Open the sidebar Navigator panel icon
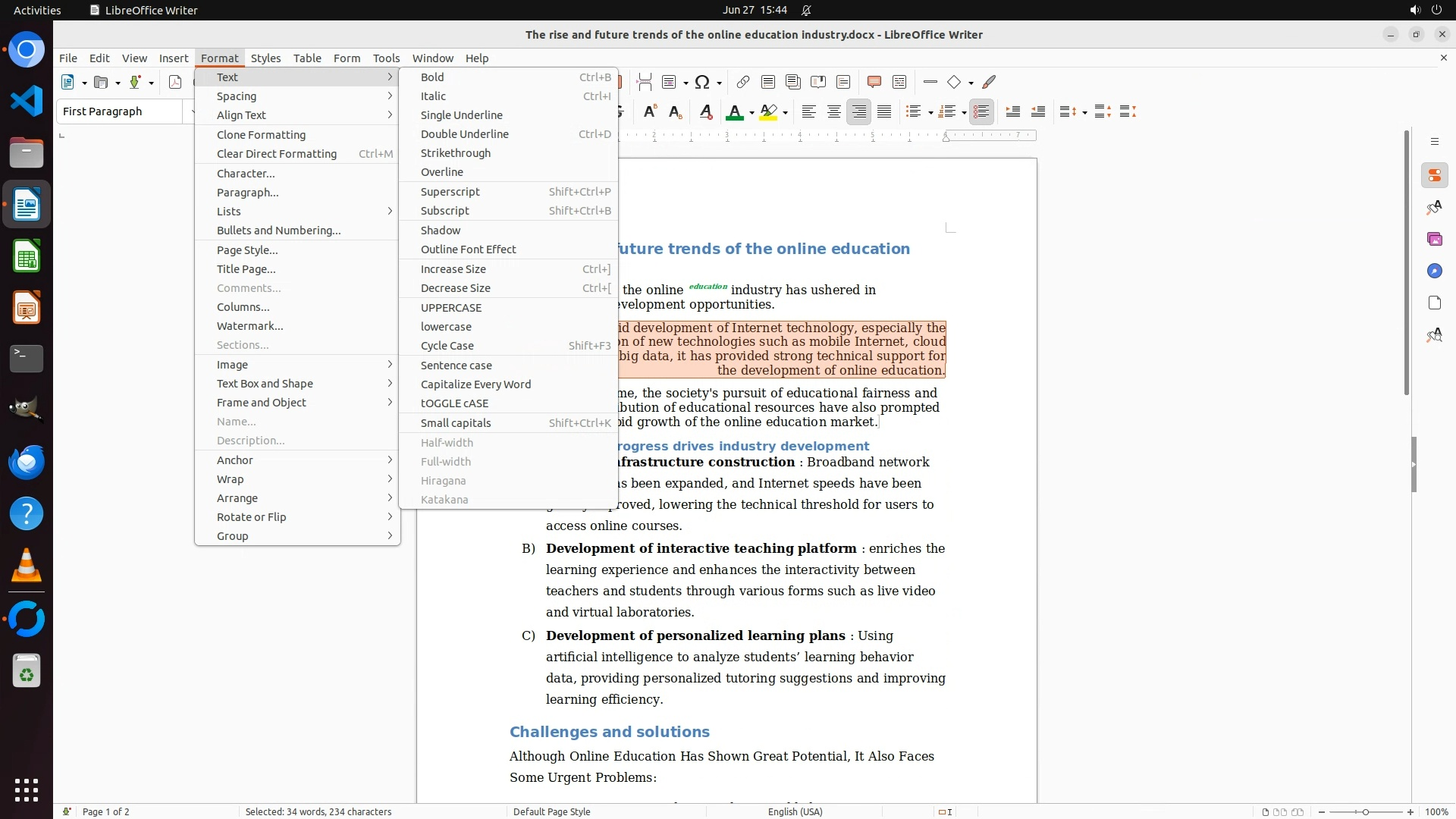Image resolution: width=1456 pixels, height=819 pixels. [1434, 271]
